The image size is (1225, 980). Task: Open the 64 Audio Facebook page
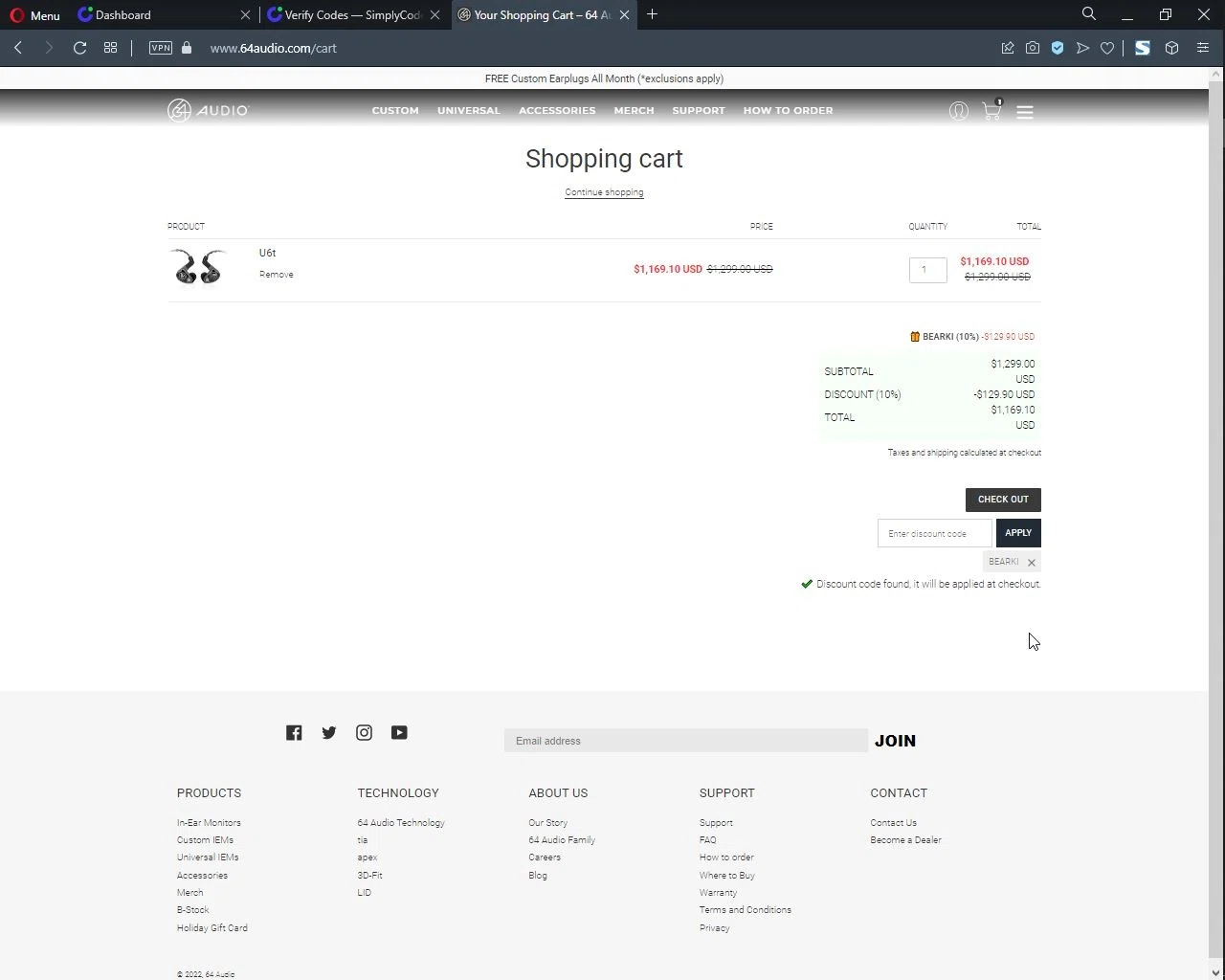tap(294, 733)
